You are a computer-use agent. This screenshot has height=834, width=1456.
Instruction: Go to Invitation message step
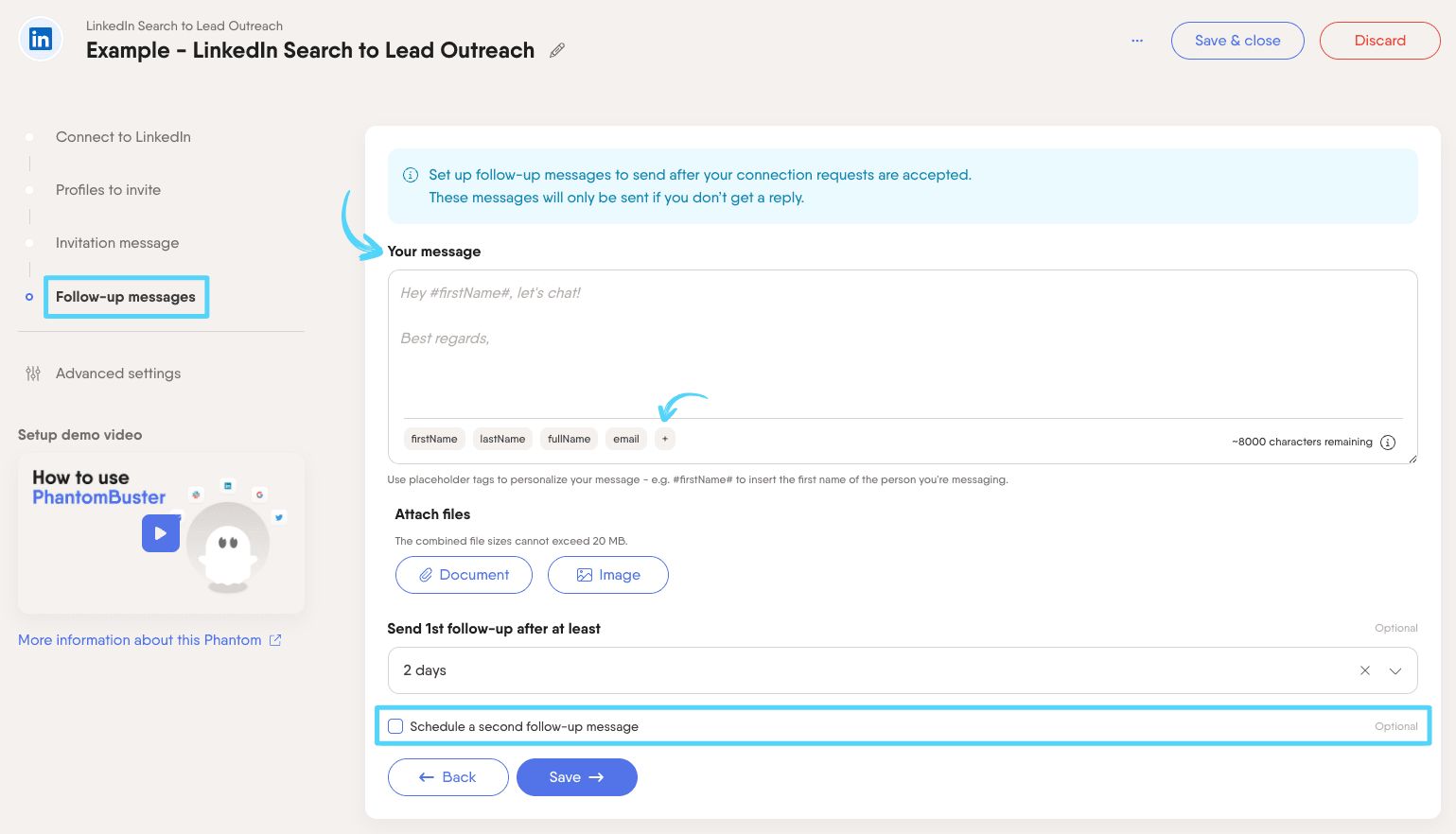point(117,243)
